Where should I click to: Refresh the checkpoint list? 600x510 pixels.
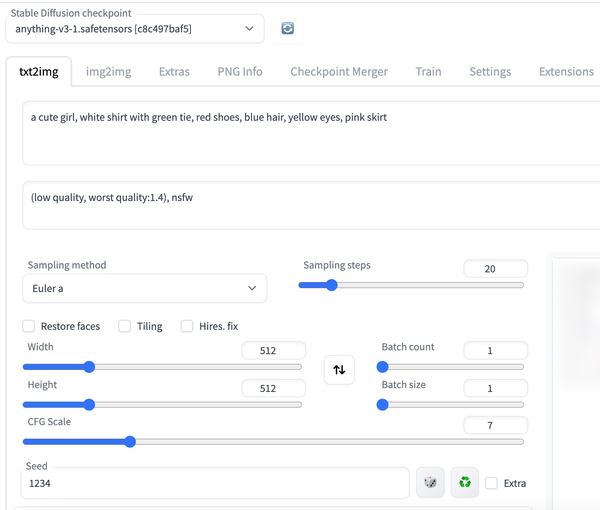pyautogui.click(x=287, y=29)
